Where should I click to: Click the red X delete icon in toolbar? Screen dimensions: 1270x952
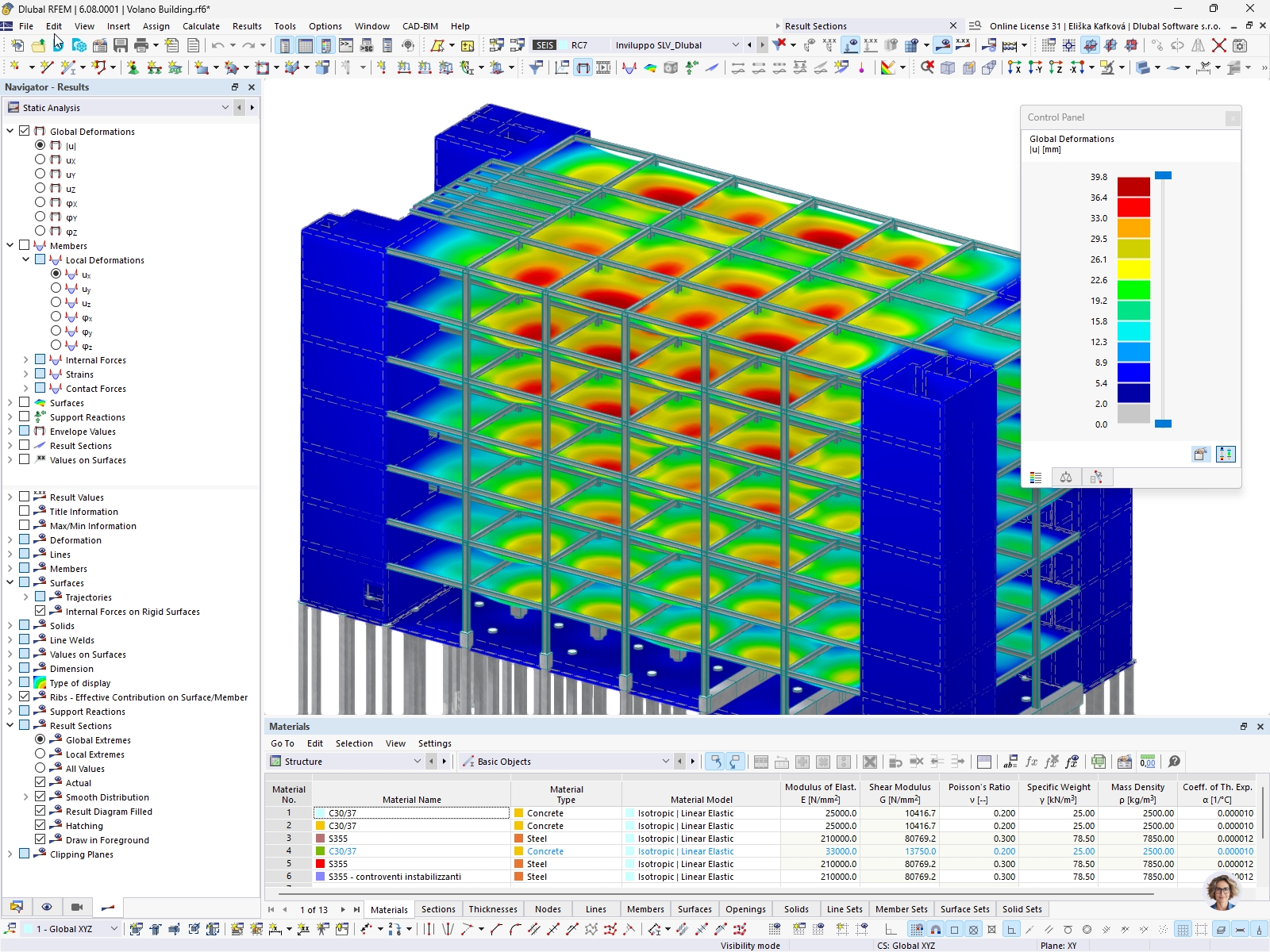[1220, 45]
